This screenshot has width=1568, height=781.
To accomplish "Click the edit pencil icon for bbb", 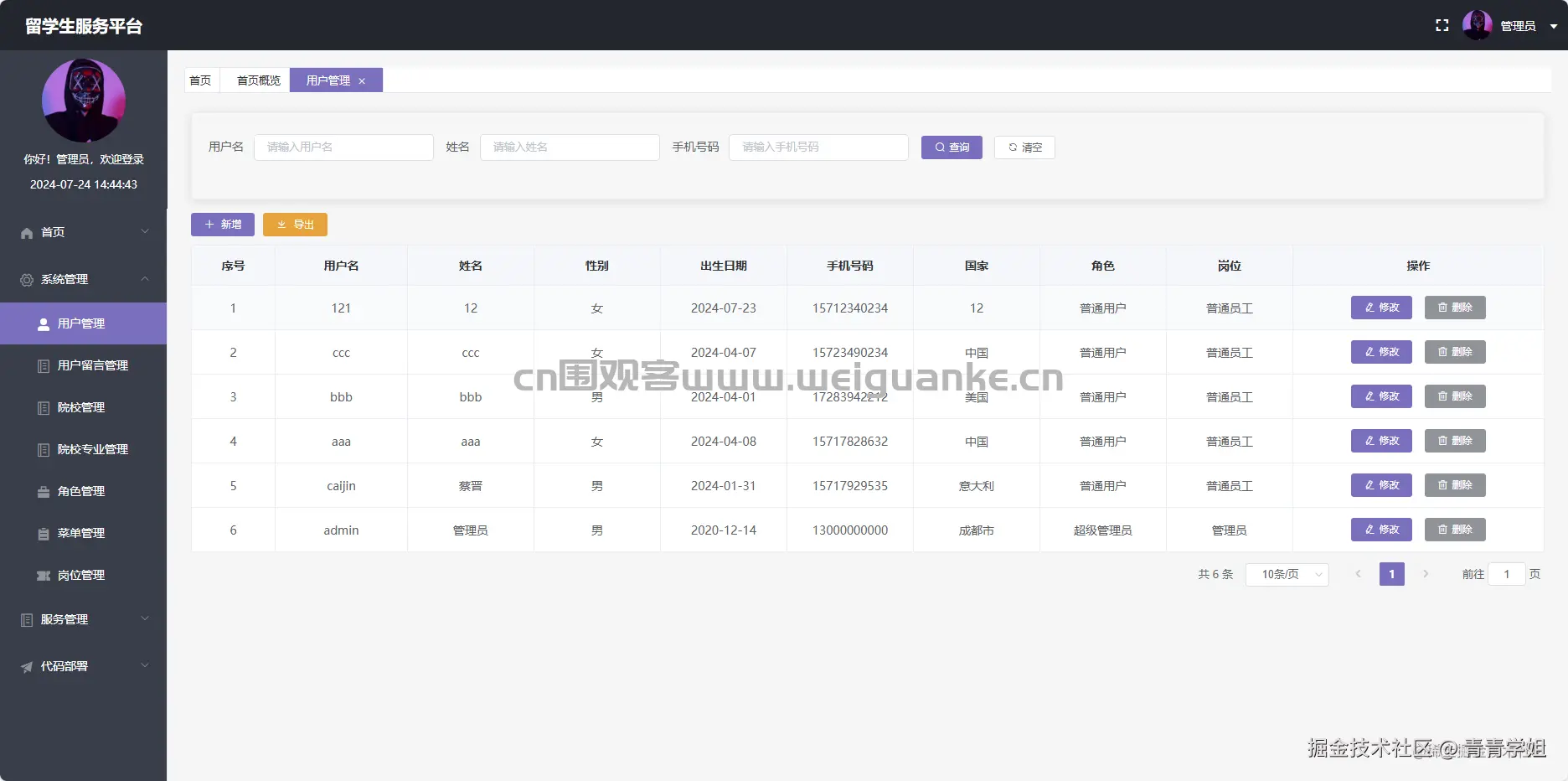I will 1369,396.
